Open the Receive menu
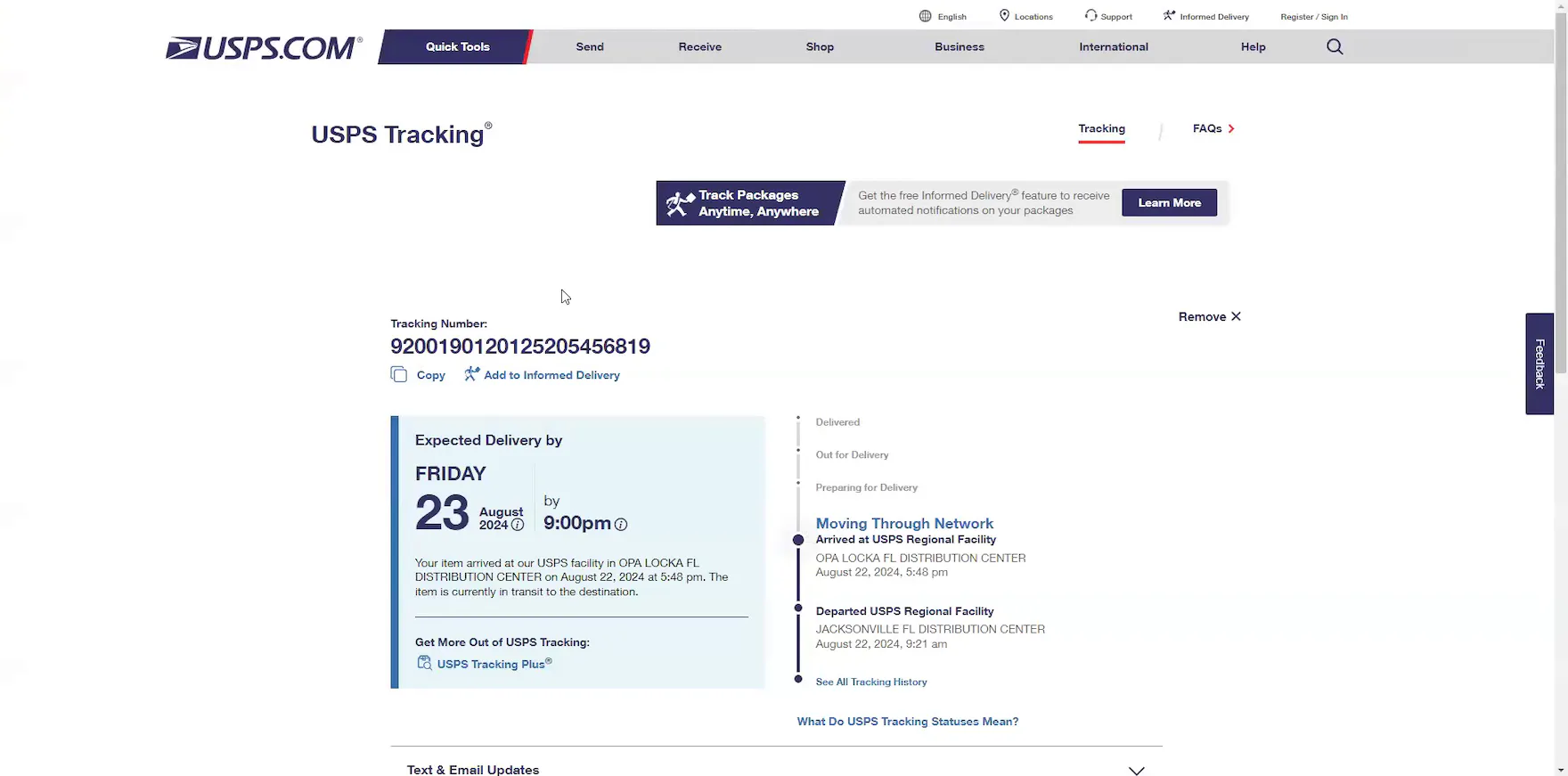Viewport: 1568px width, 776px height. [x=699, y=47]
